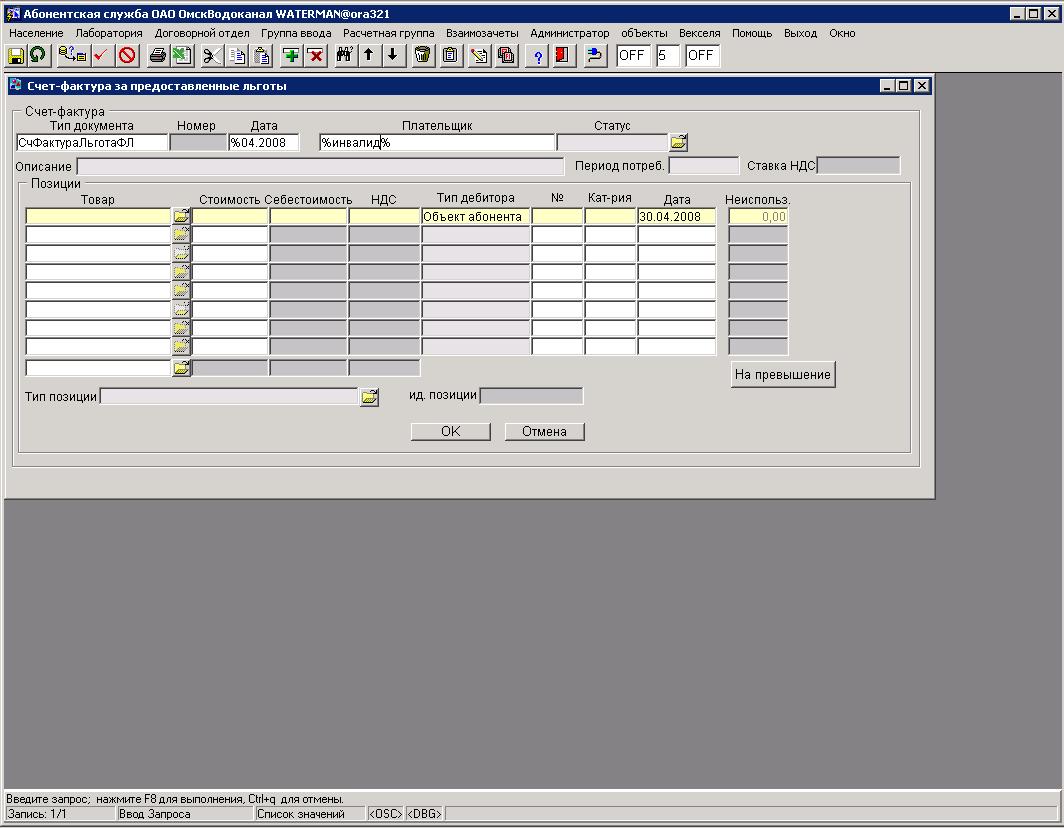Image resolution: width=1064 pixels, height=828 pixels.
Task: Open the Лаборатория menu
Action: click(109, 33)
